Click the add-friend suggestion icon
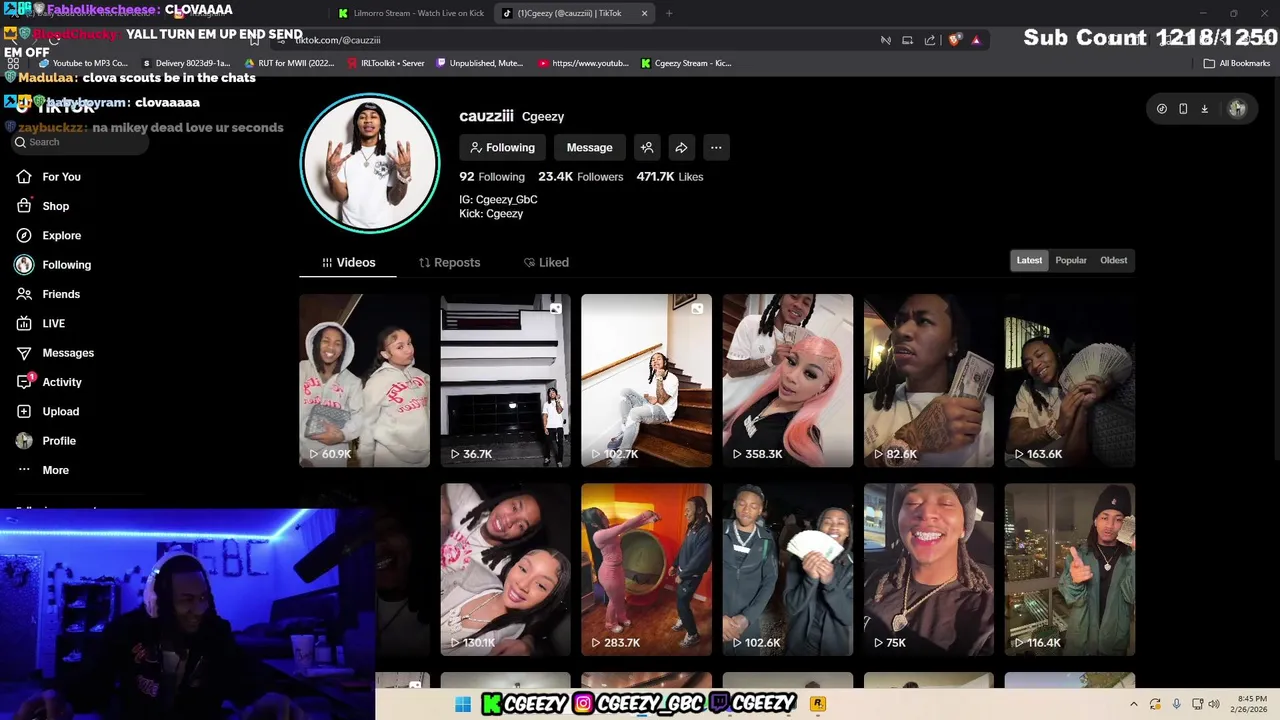 (x=647, y=148)
